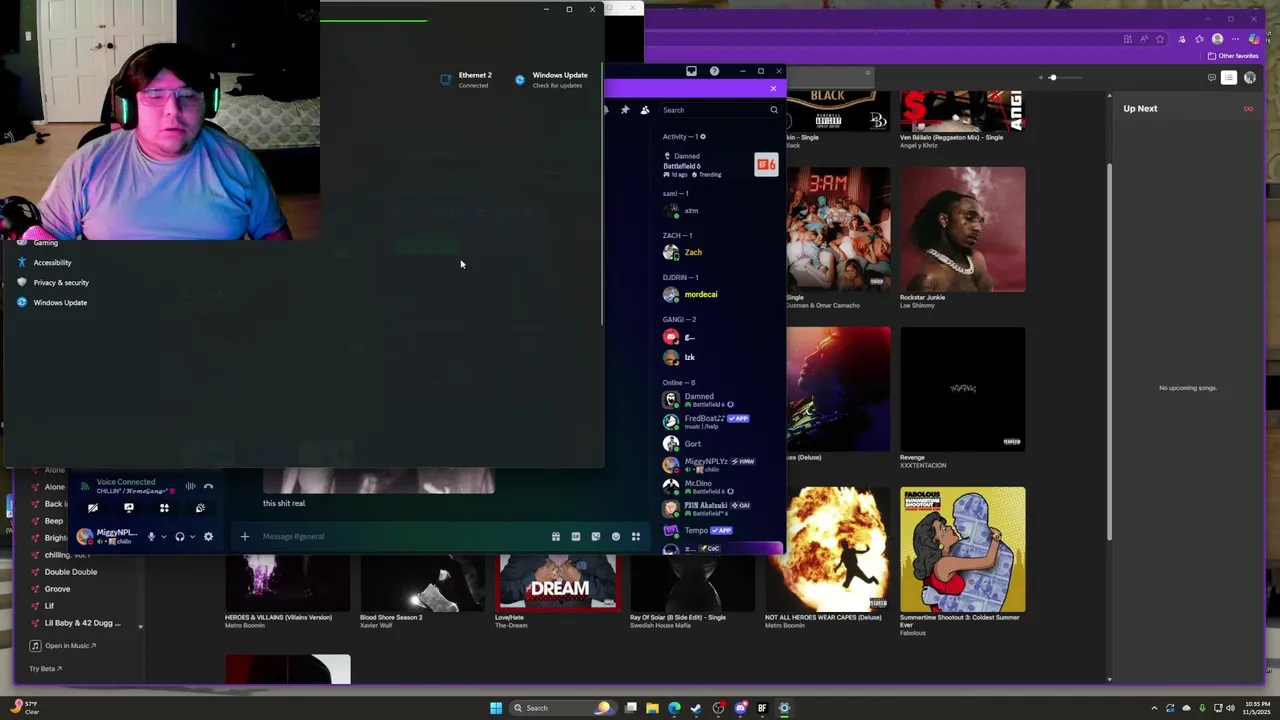1280x720 pixels.
Task: Toggle Discord noise suppression waveform icon
Action: point(190,486)
